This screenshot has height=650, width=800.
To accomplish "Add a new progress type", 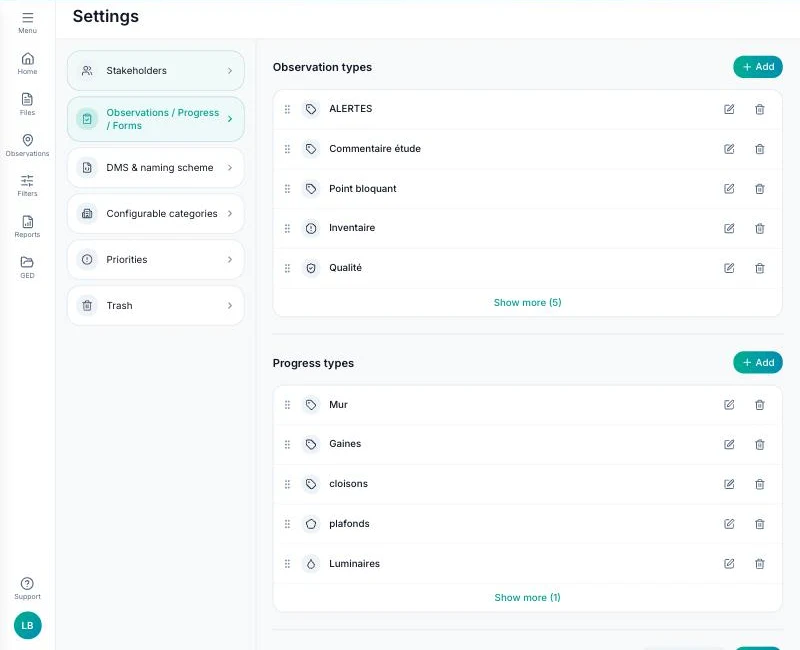I will click(x=758, y=362).
